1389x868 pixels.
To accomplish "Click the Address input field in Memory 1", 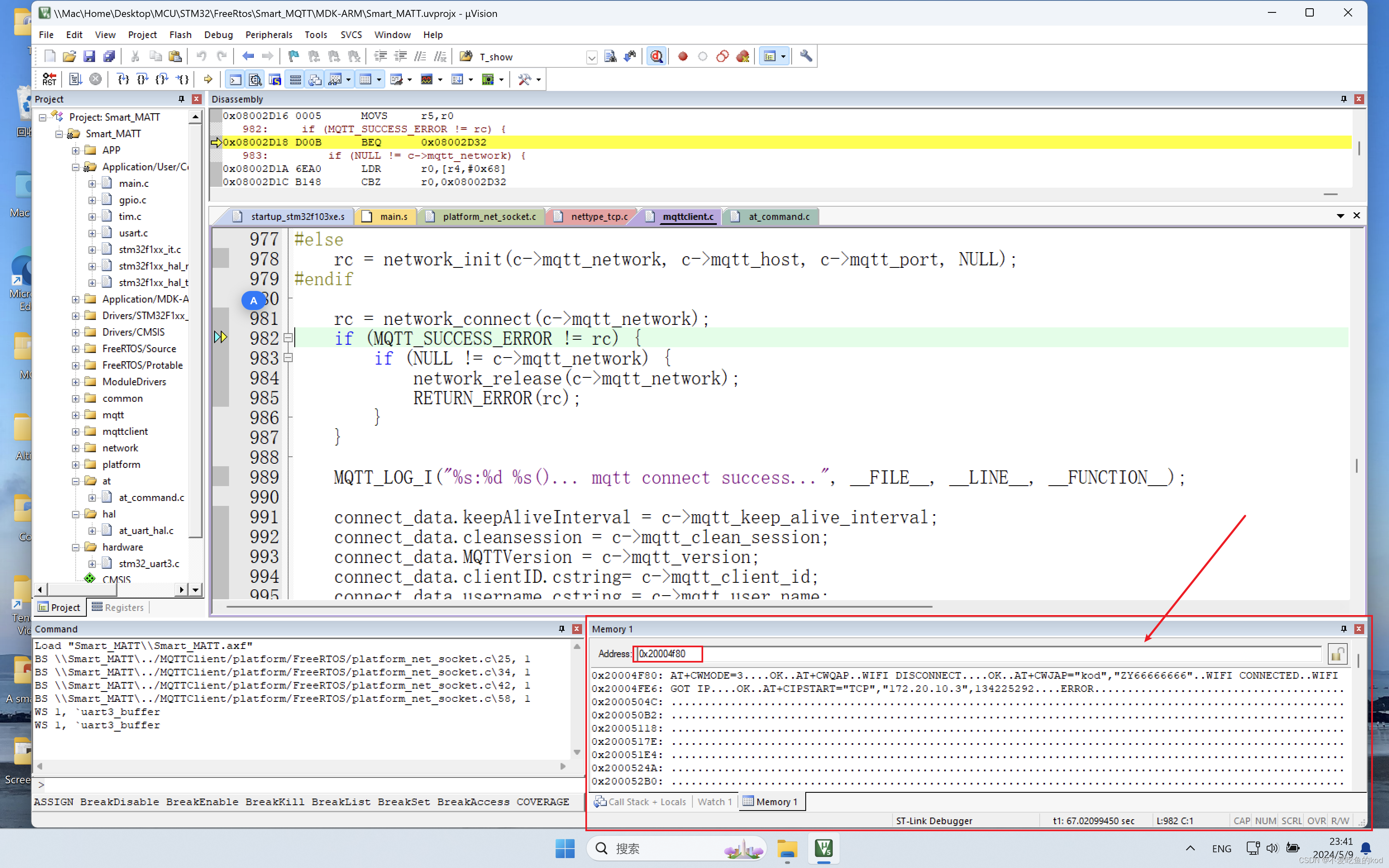I will tap(668, 654).
